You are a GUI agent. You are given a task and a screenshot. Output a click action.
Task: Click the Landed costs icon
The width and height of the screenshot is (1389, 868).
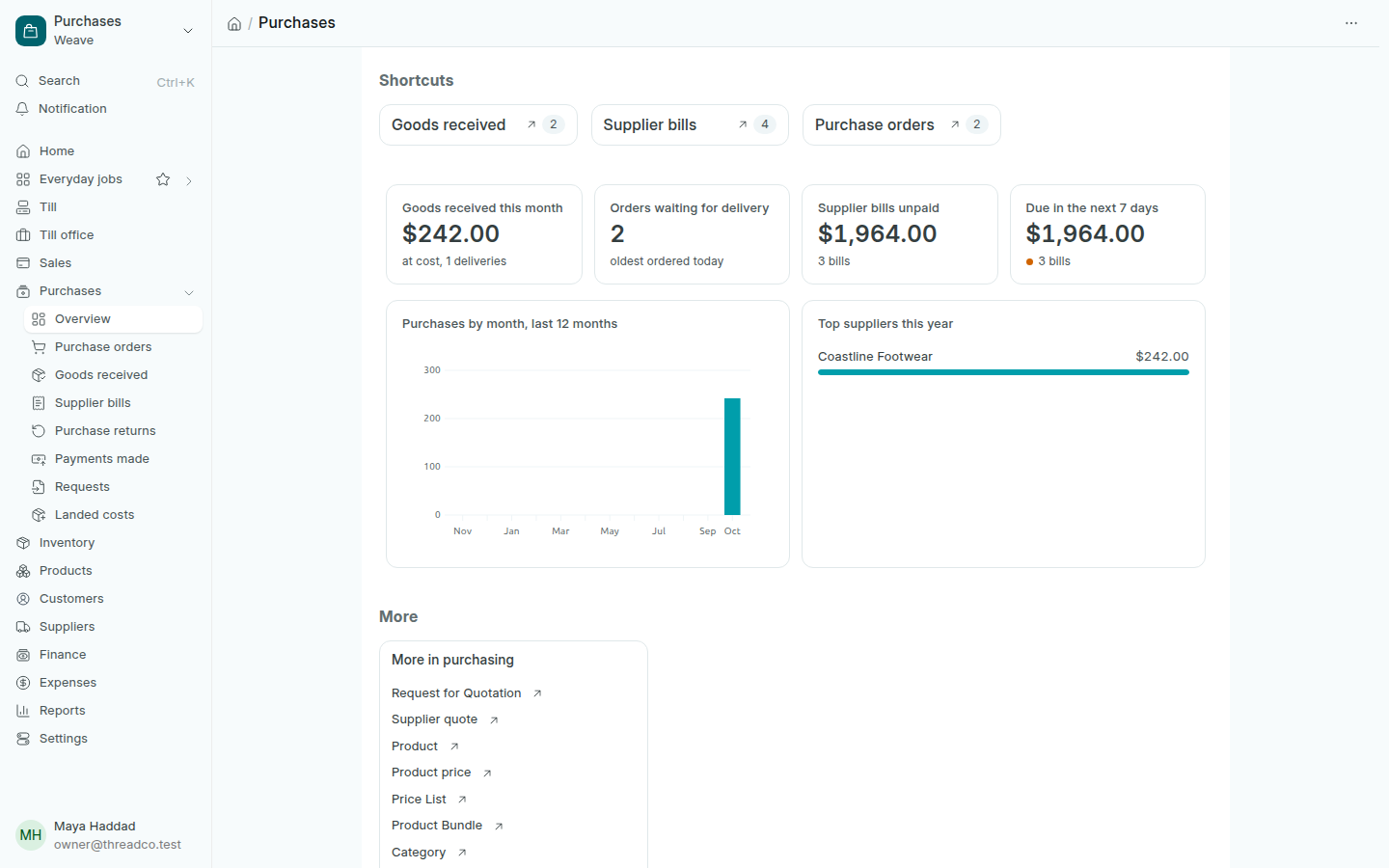click(39, 515)
